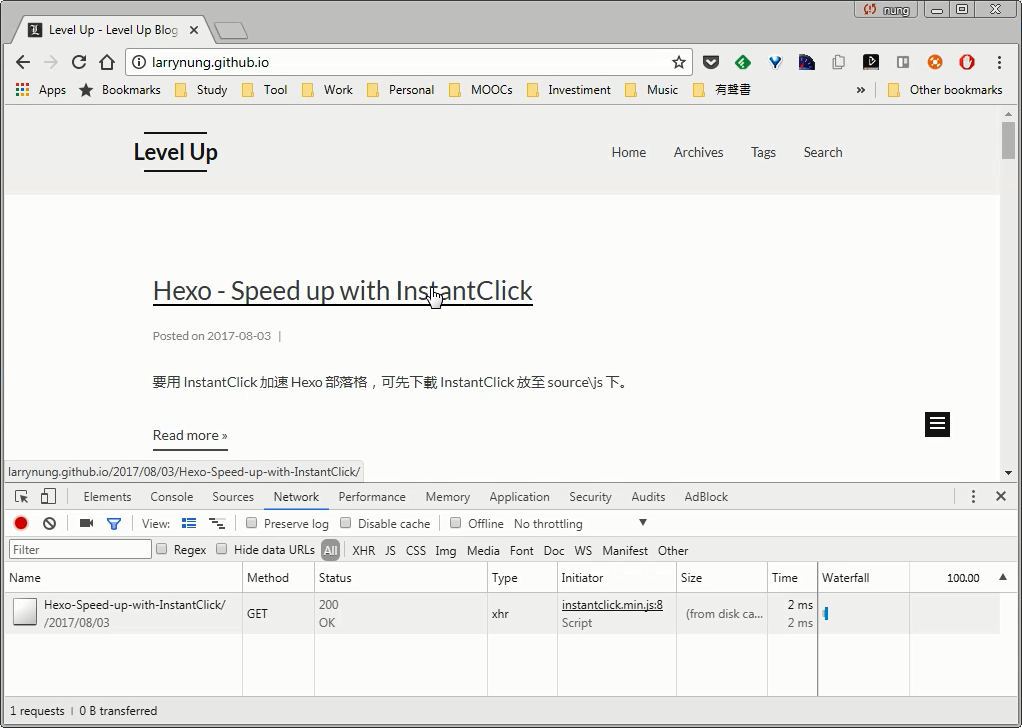Tick the Offline checkbox
This screenshot has width=1022, height=728.
[456, 523]
